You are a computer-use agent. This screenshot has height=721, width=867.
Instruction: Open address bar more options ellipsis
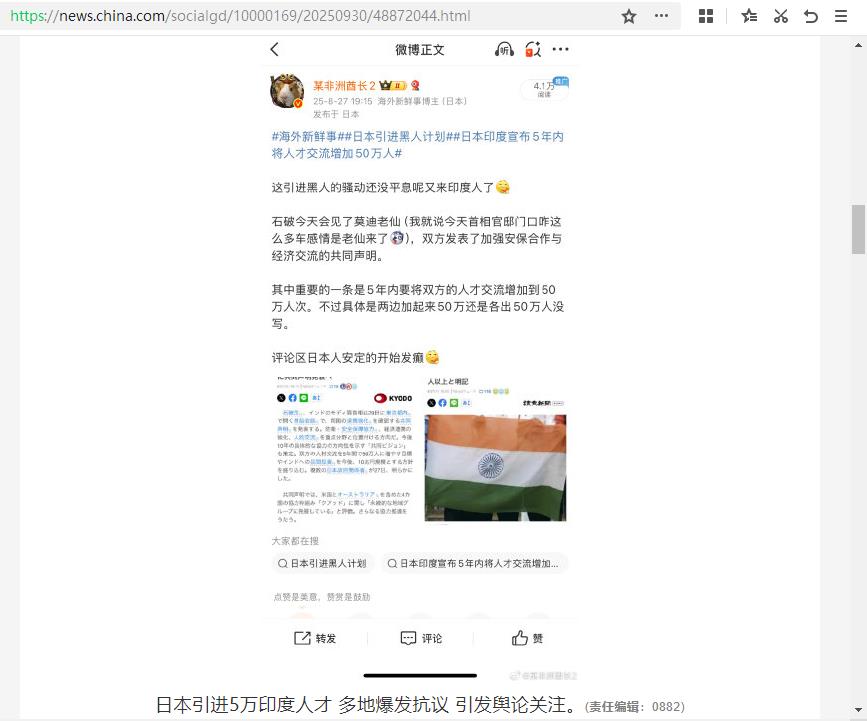(661, 16)
